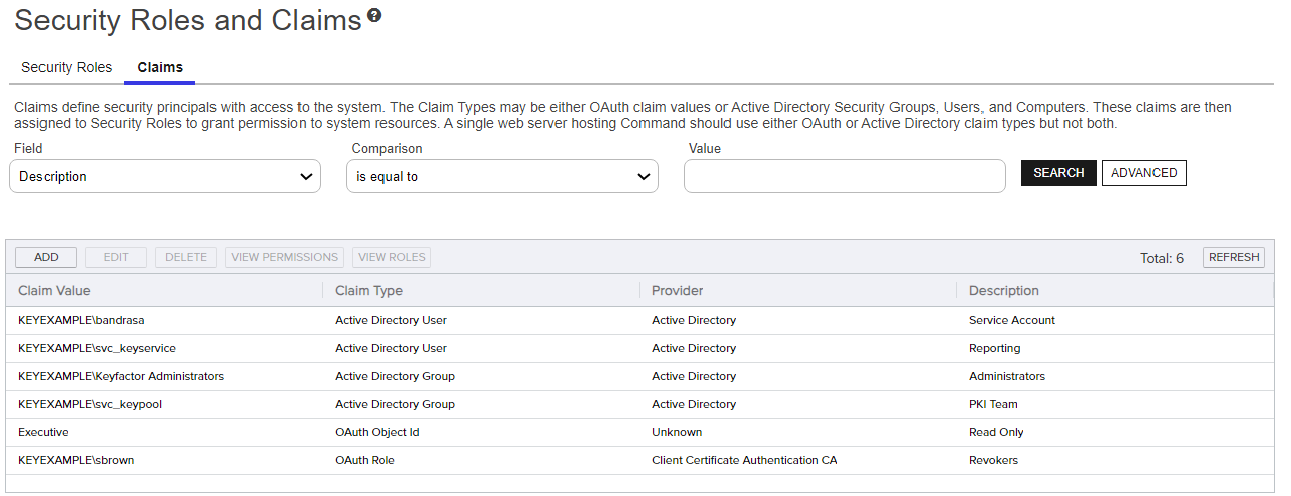Click the Delete toolbar button
Viewport: 1291px width, 496px height.
click(x=186, y=257)
